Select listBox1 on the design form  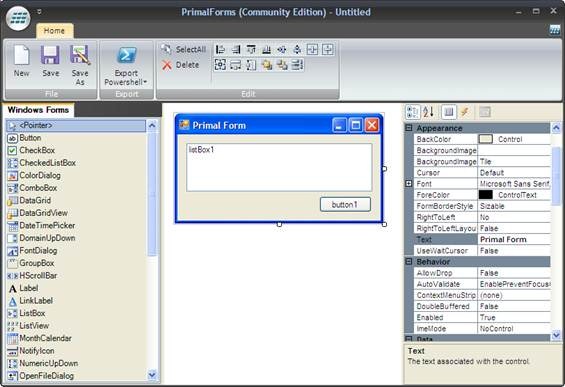coord(279,168)
